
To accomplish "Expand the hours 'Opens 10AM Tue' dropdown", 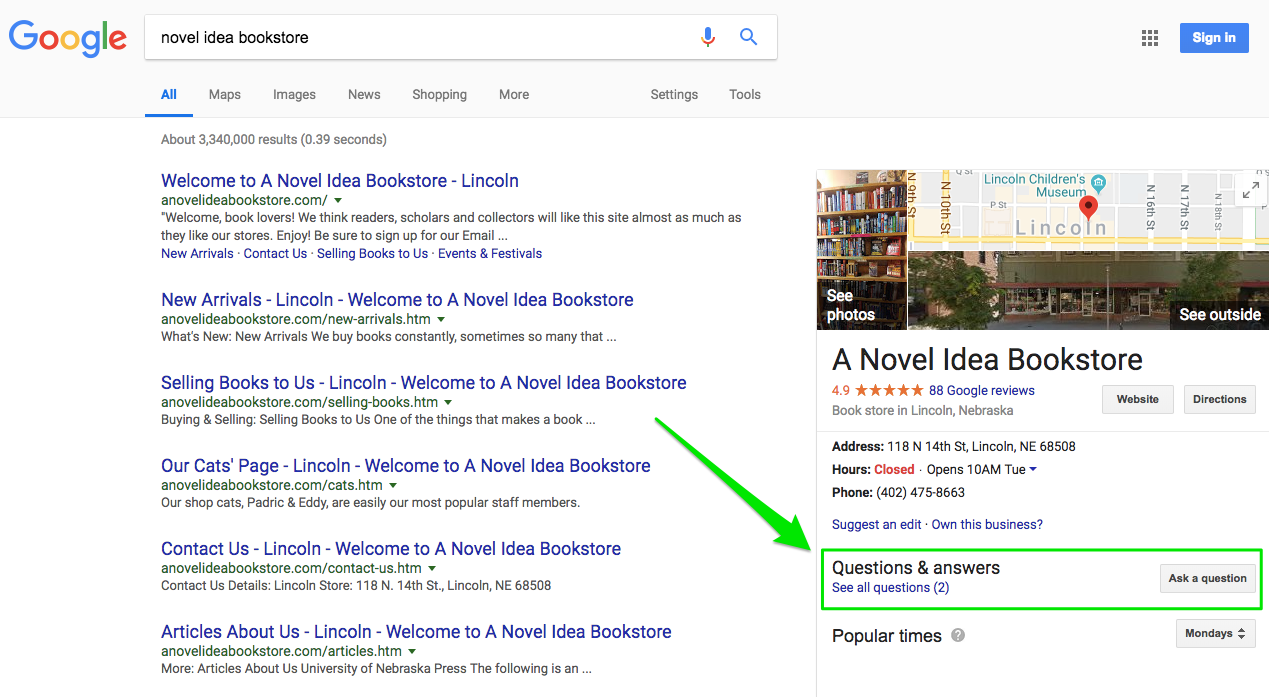I will point(1033,469).
